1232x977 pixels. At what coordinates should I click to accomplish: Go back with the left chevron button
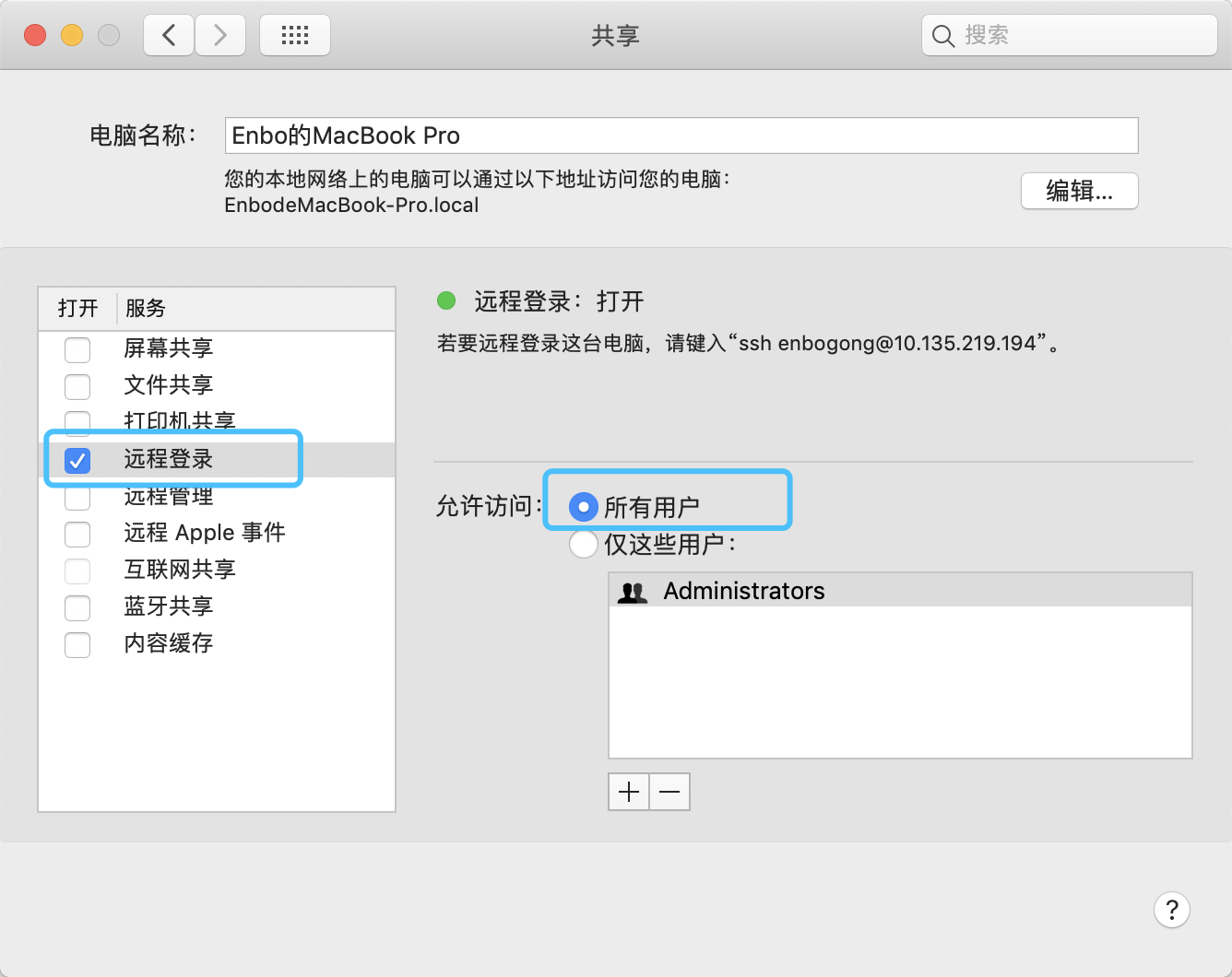tap(169, 35)
